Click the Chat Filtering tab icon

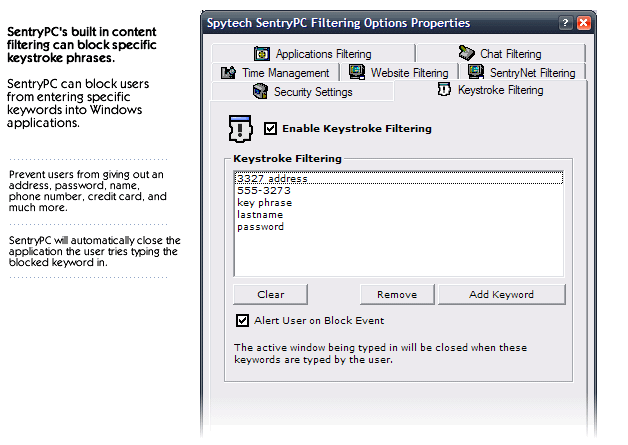(x=467, y=53)
